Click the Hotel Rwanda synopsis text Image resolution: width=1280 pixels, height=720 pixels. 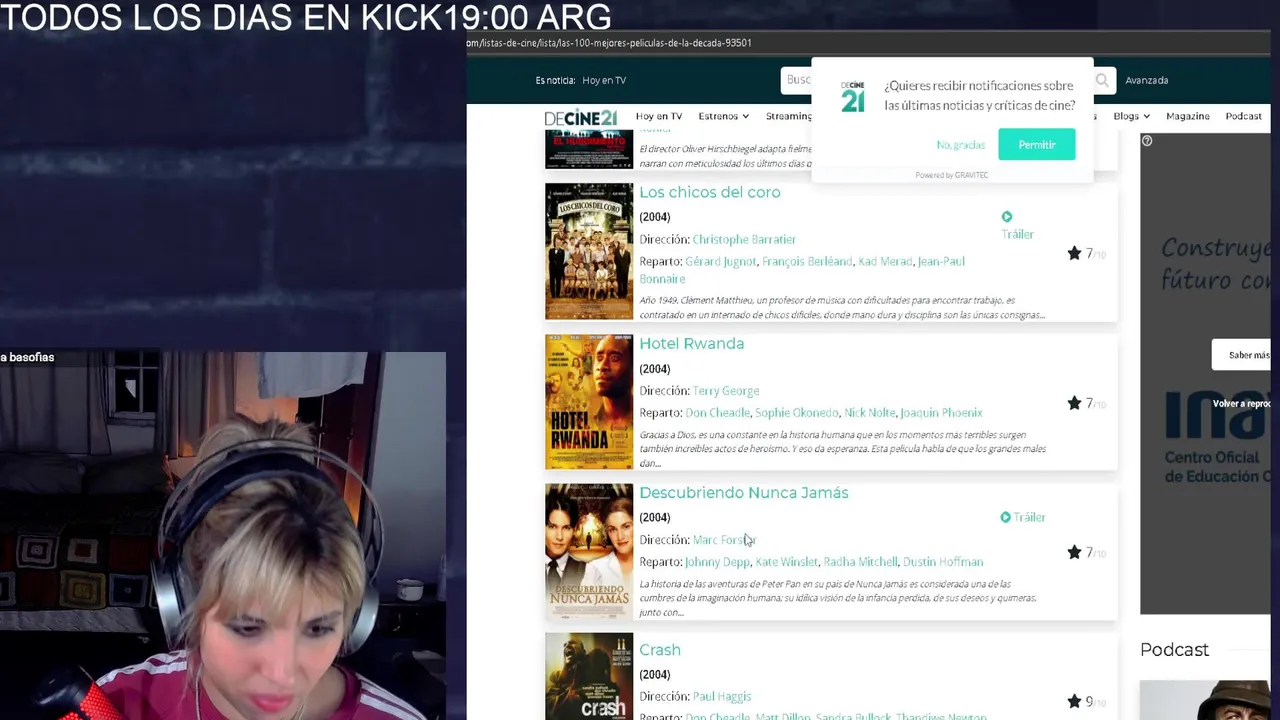coord(842,449)
